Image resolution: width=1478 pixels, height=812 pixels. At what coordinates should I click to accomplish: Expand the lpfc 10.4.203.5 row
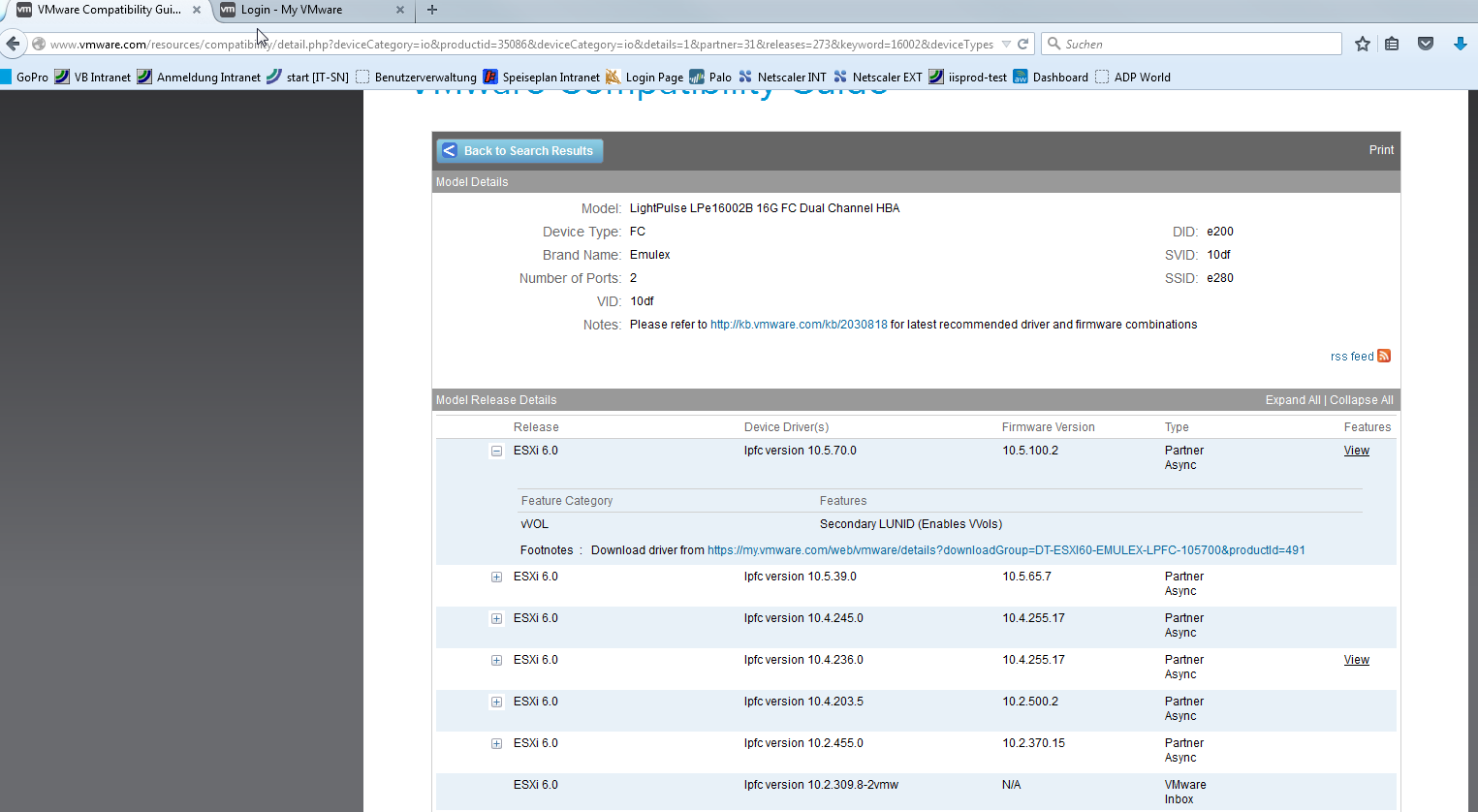point(496,702)
